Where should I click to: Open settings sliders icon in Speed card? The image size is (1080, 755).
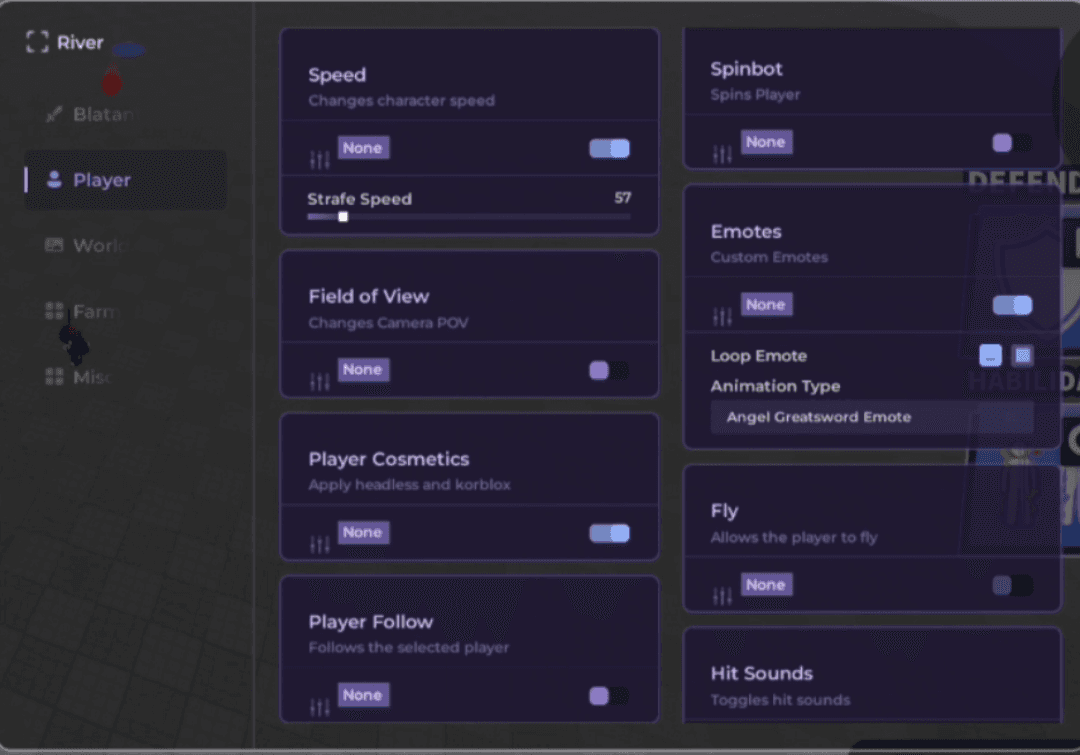(x=320, y=159)
